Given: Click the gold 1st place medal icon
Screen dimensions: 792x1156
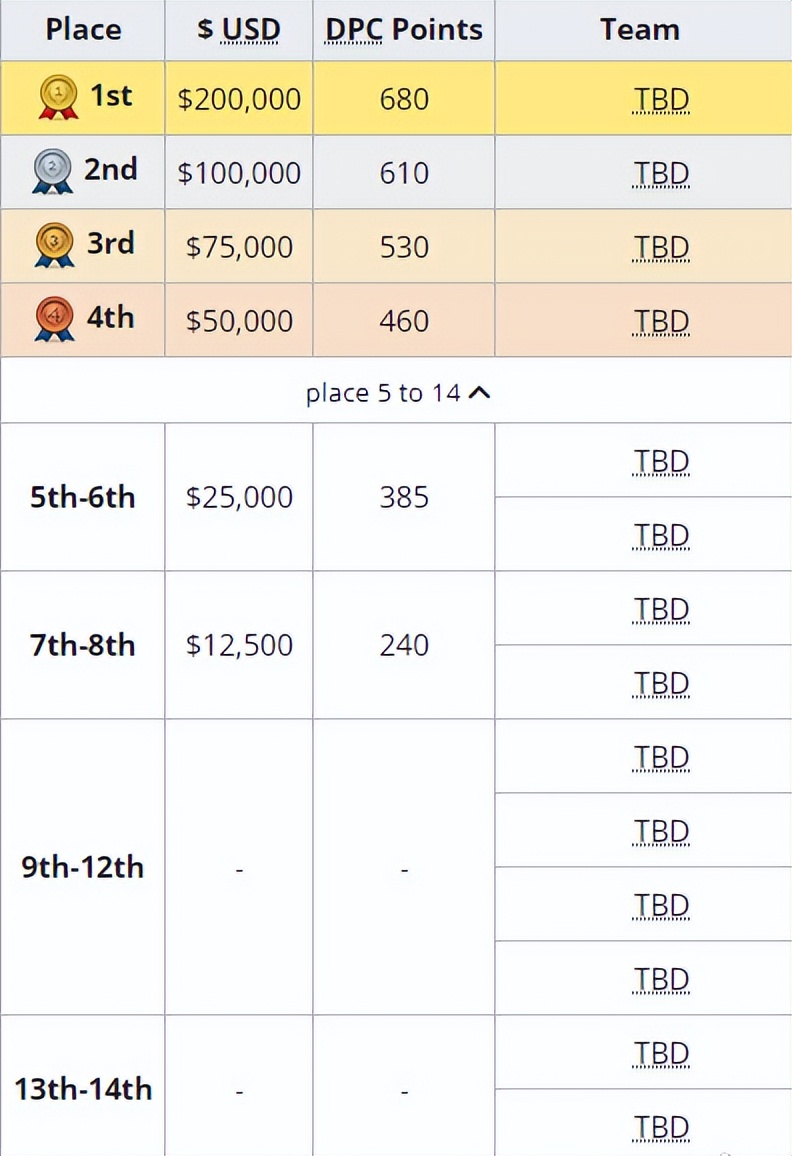Looking at the screenshot, I should click(58, 97).
